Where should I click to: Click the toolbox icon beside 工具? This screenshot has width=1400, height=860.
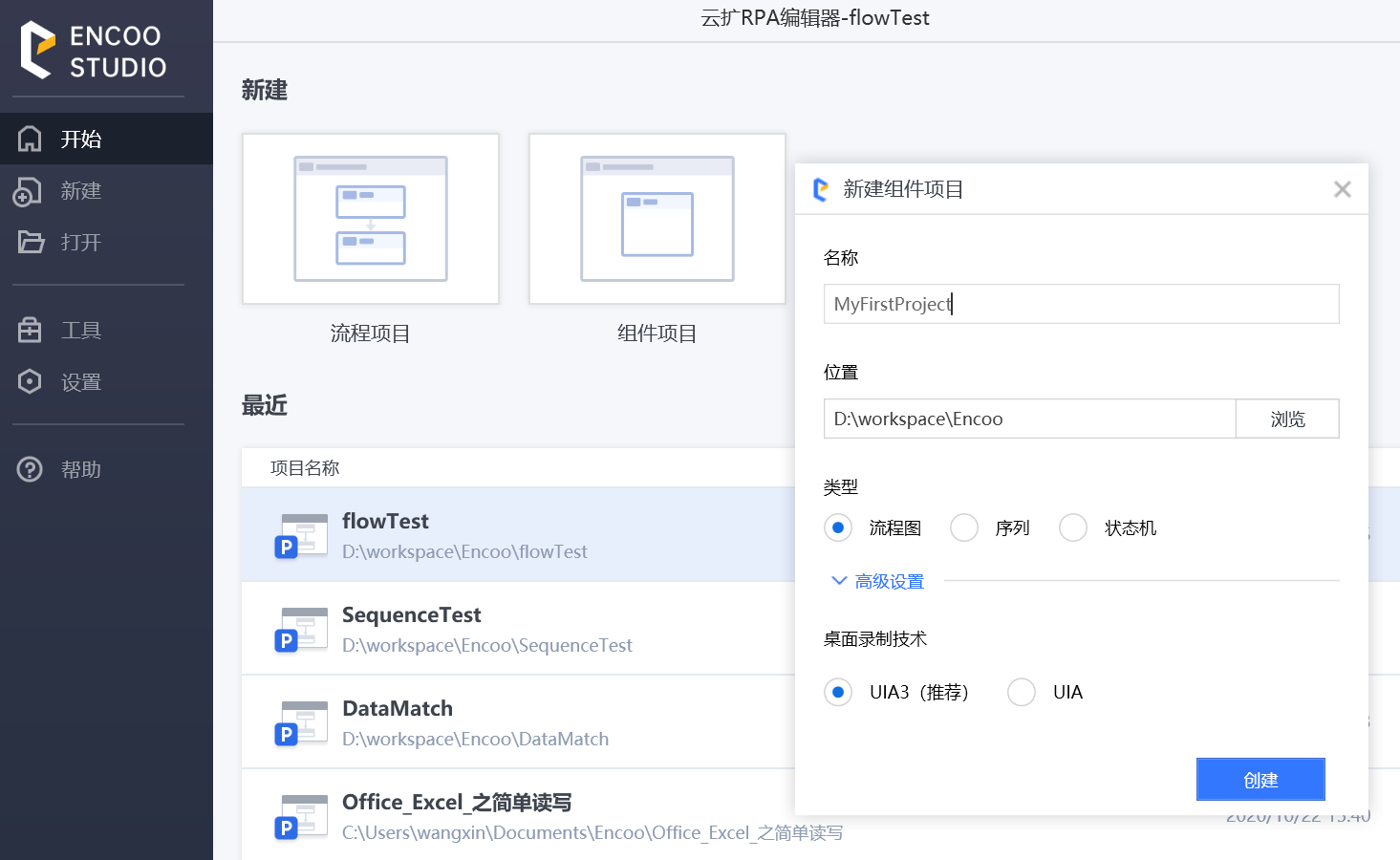click(x=30, y=331)
